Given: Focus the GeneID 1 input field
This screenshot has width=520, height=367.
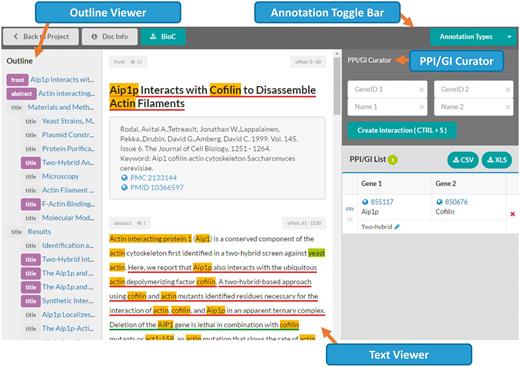Looking at the screenshot, I should tap(387, 89).
